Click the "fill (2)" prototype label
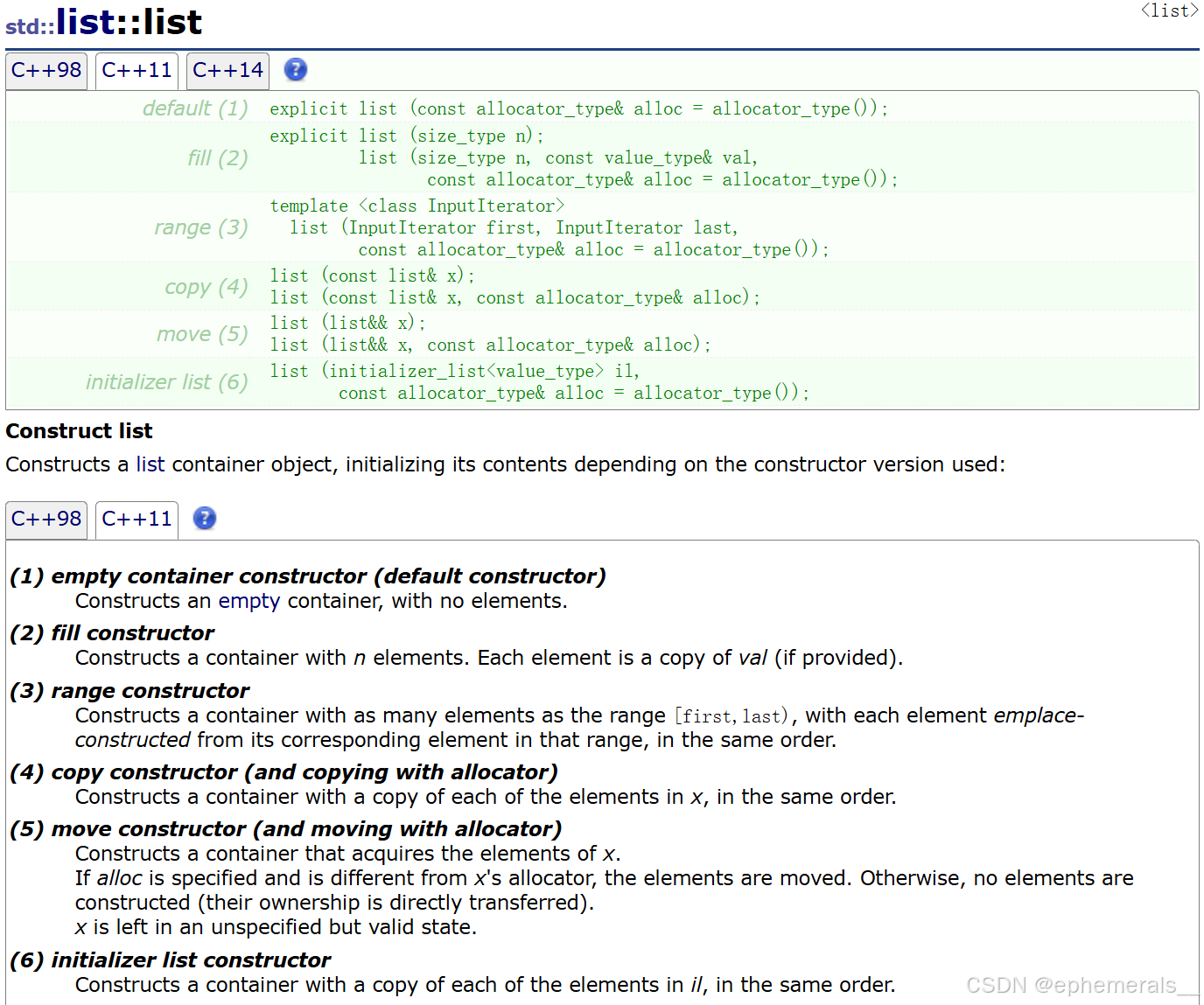Screen dimensions: 1204x1005 point(217,158)
